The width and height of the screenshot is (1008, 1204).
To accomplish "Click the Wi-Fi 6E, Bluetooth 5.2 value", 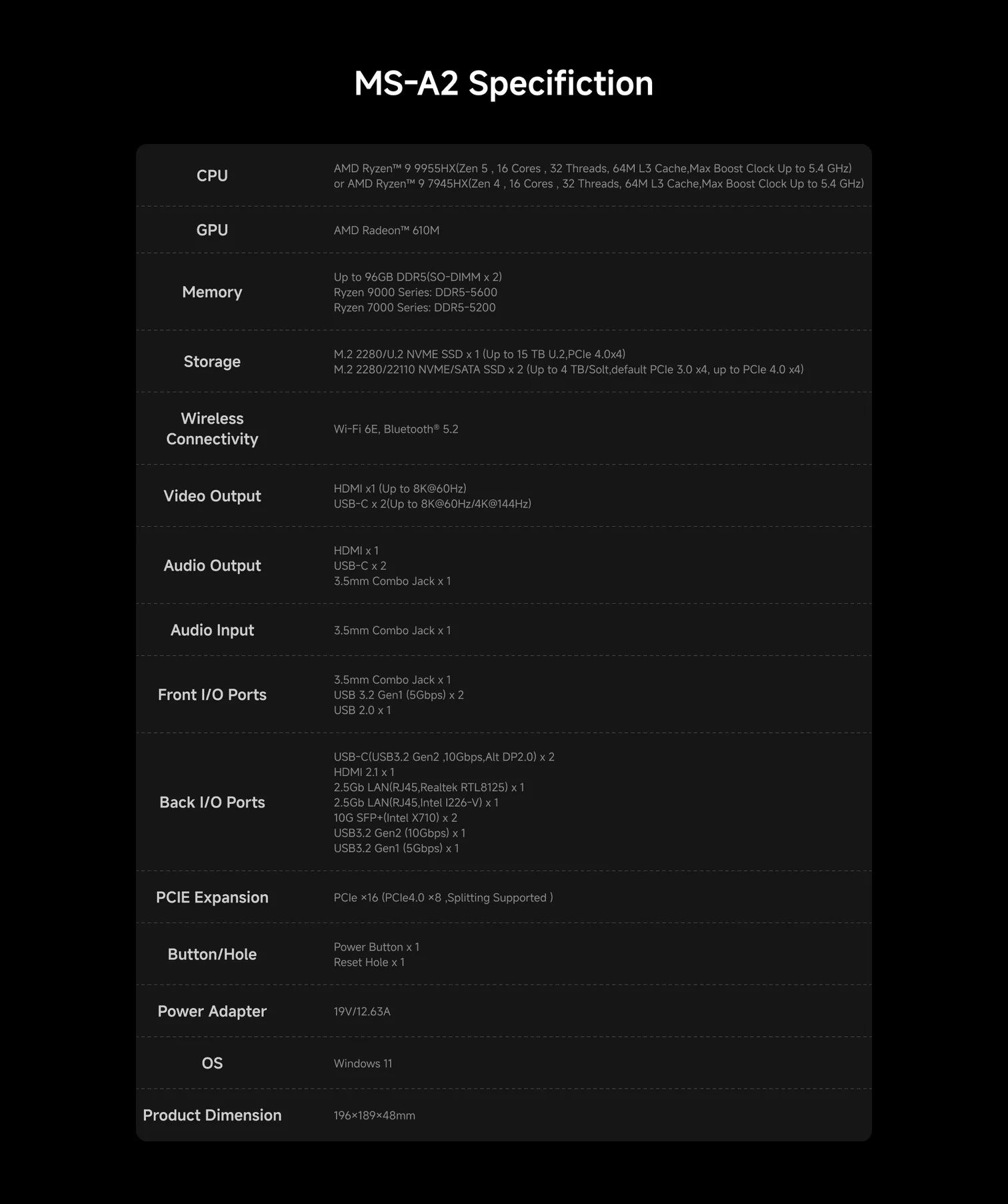I will pos(396,429).
